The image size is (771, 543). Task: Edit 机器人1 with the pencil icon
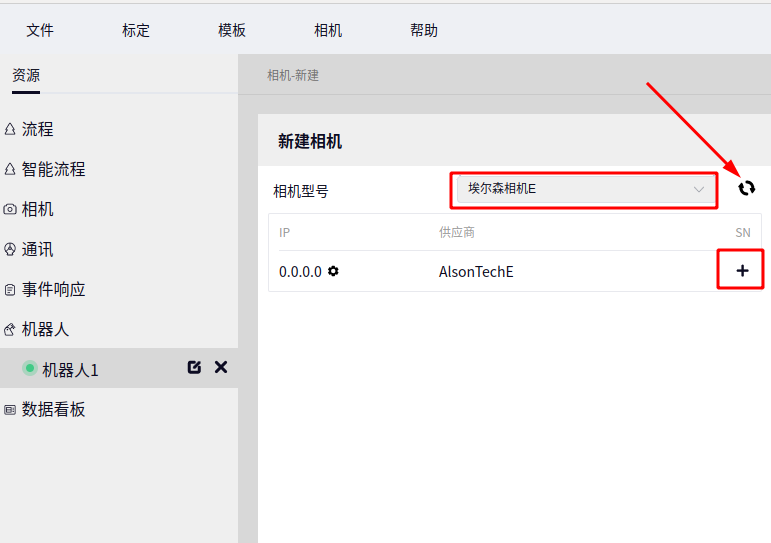[x=194, y=367]
